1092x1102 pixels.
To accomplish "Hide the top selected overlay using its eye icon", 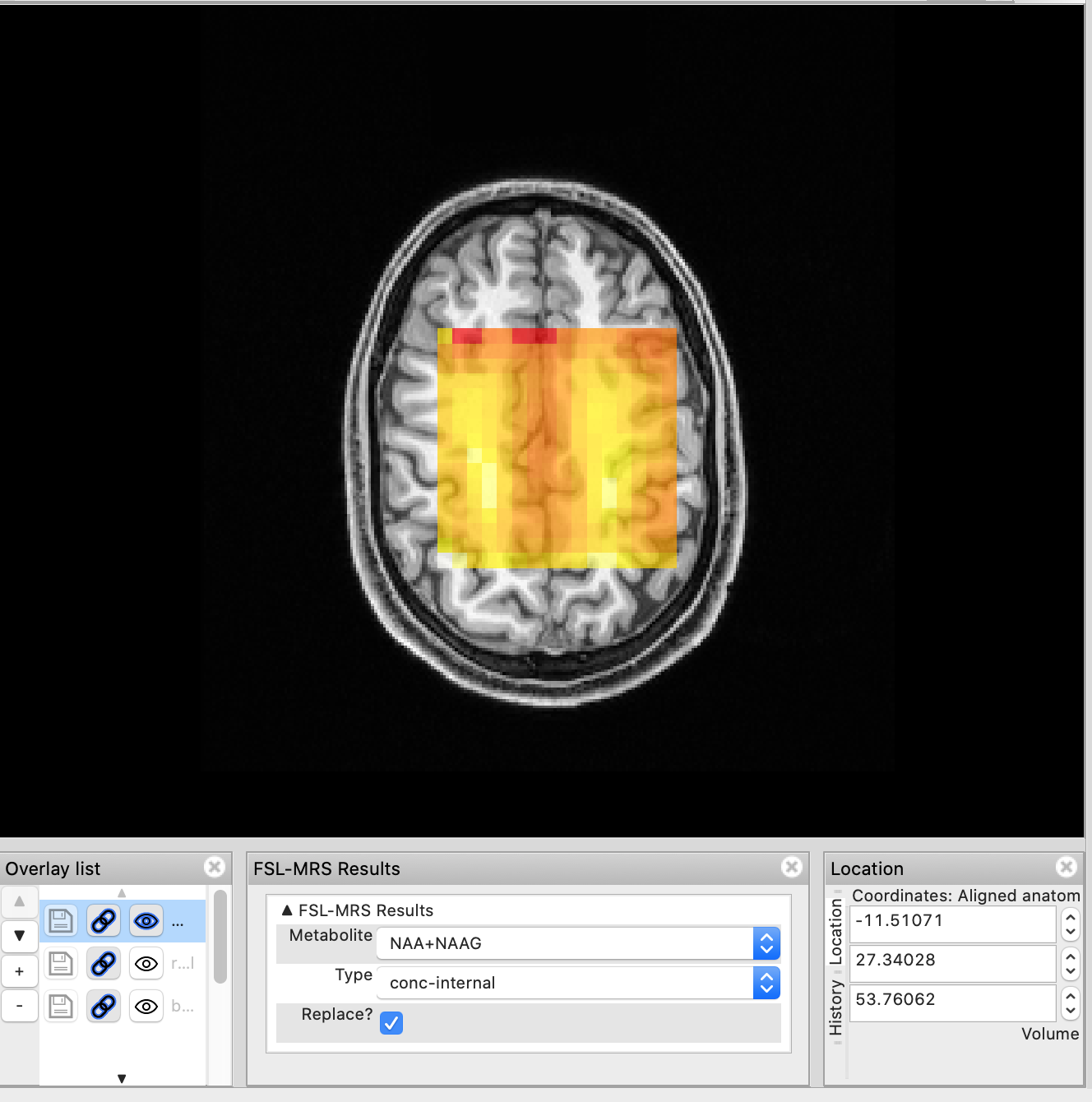I will [x=146, y=921].
